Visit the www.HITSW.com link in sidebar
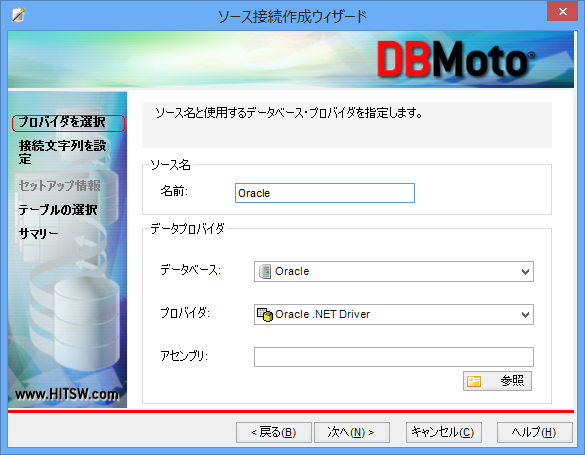The height and width of the screenshot is (455, 585). [x=67, y=394]
